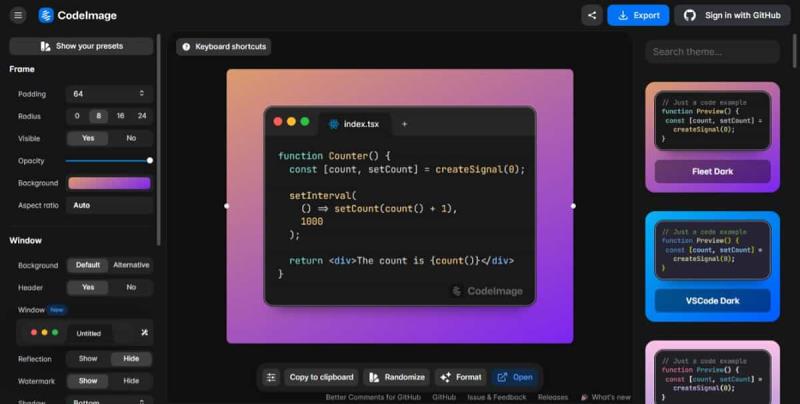This screenshot has width=800, height=404.
Task: Hide the Watermark
Action: click(131, 381)
